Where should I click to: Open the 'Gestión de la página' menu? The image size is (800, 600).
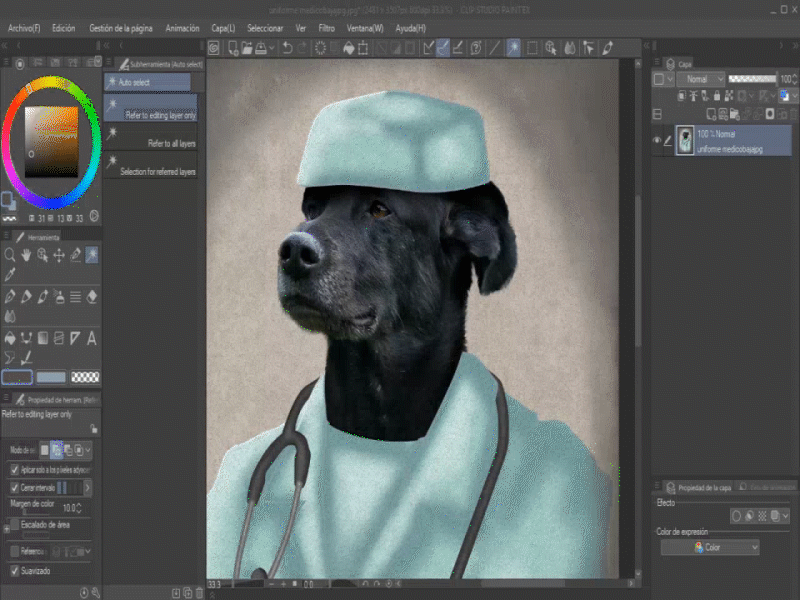[121, 29]
